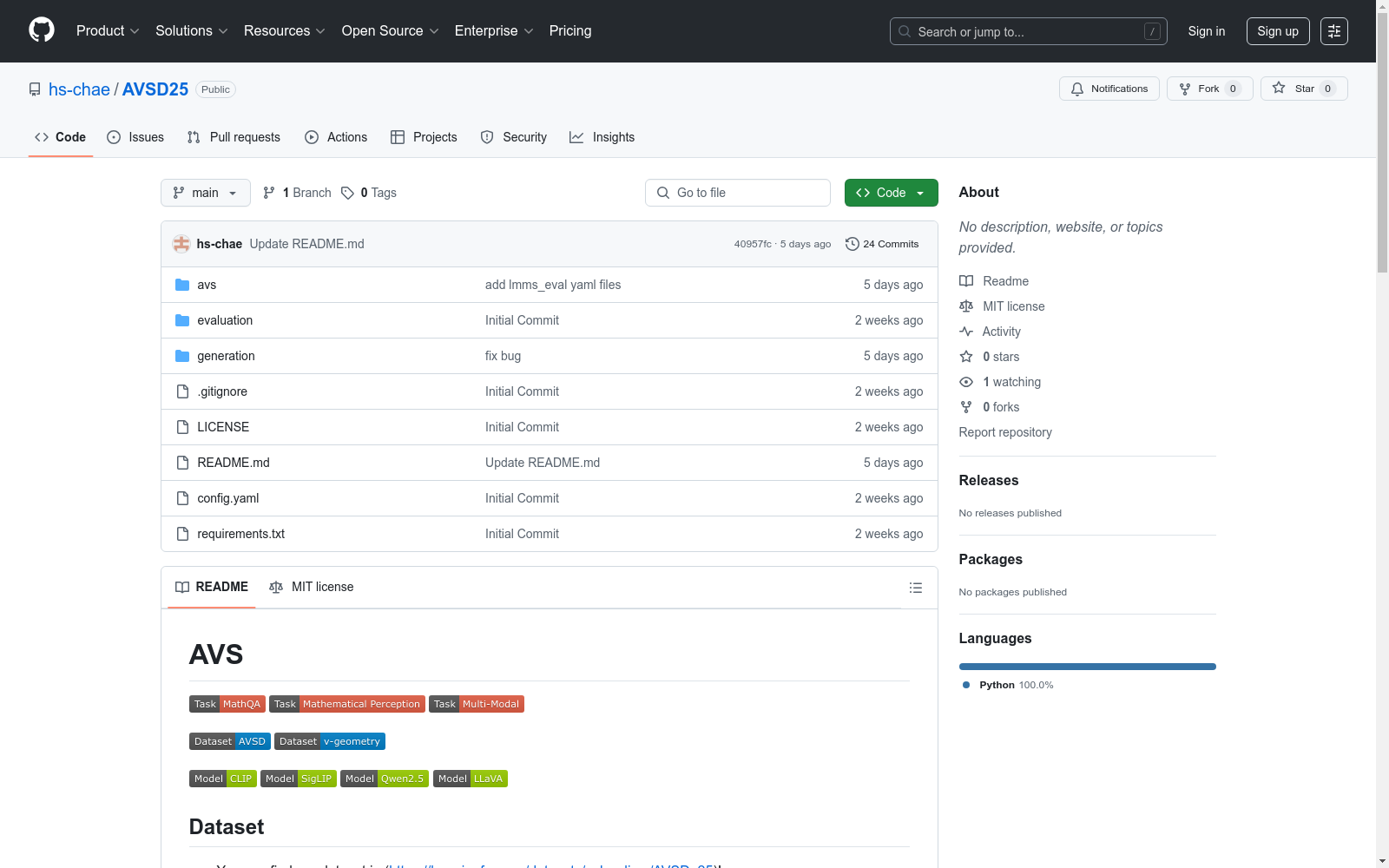
Task: Expand the Solutions menu
Action: pyautogui.click(x=192, y=31)
